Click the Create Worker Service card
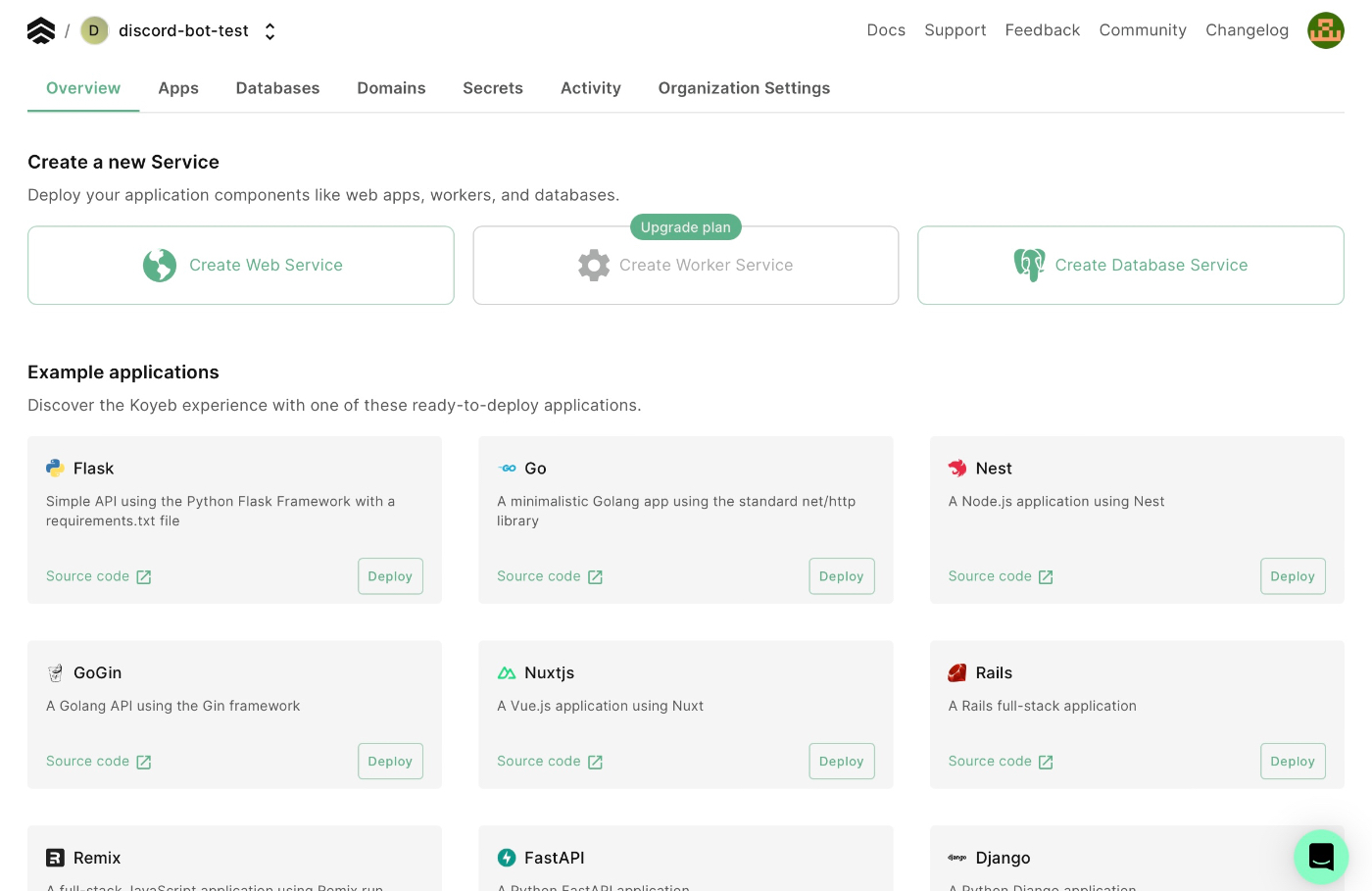The image size is (1372, 891). coord(686,266)
